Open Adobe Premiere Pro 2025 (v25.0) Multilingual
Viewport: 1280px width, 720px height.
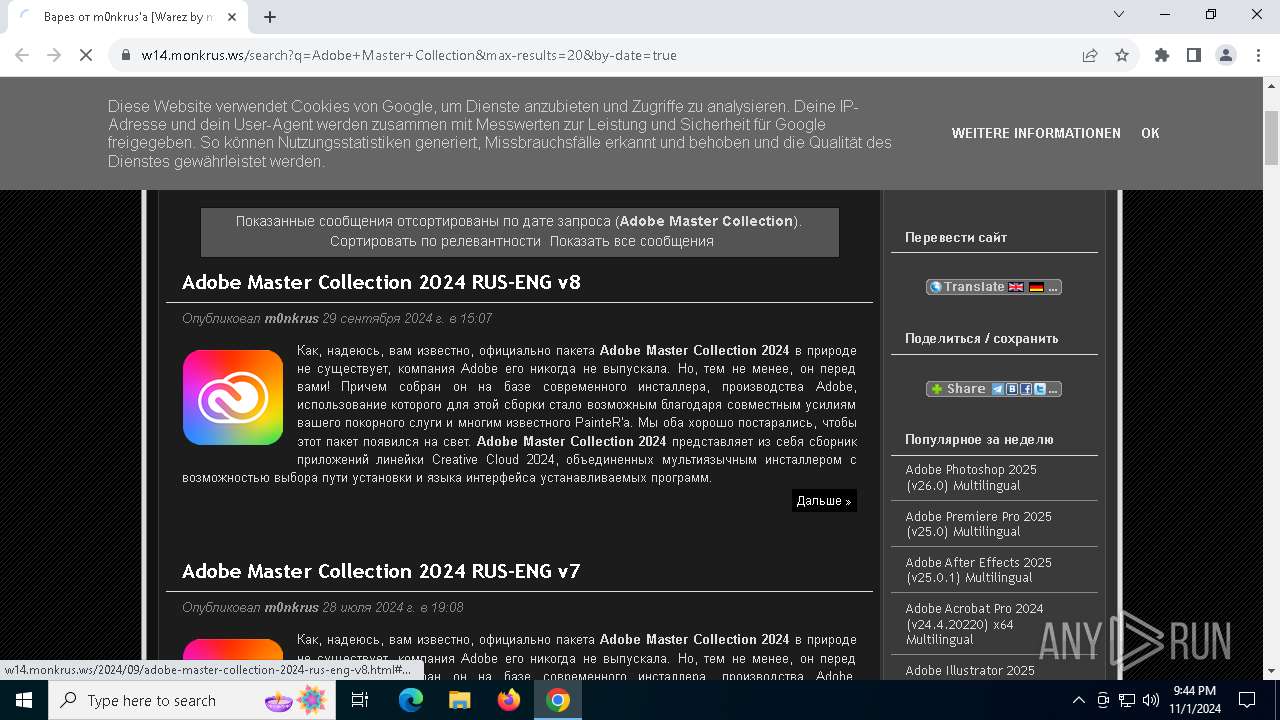[x=978, y=524]
